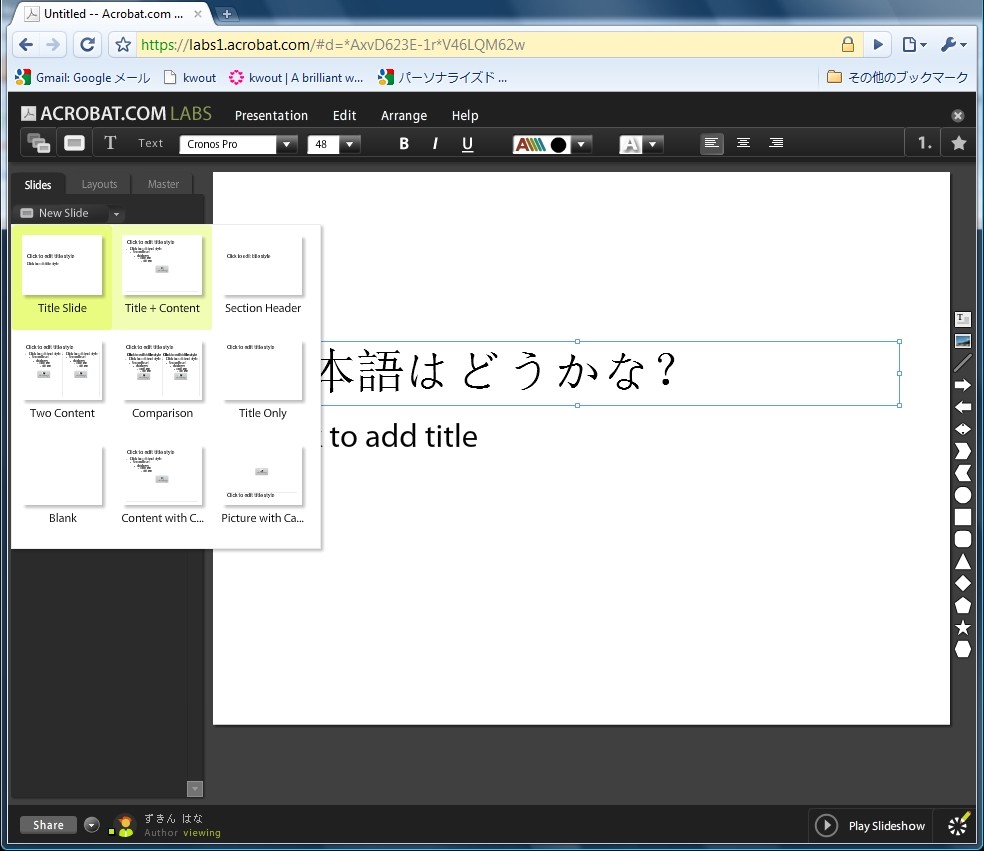
Task: Toggle underline on the text
Action: point(466,143)
